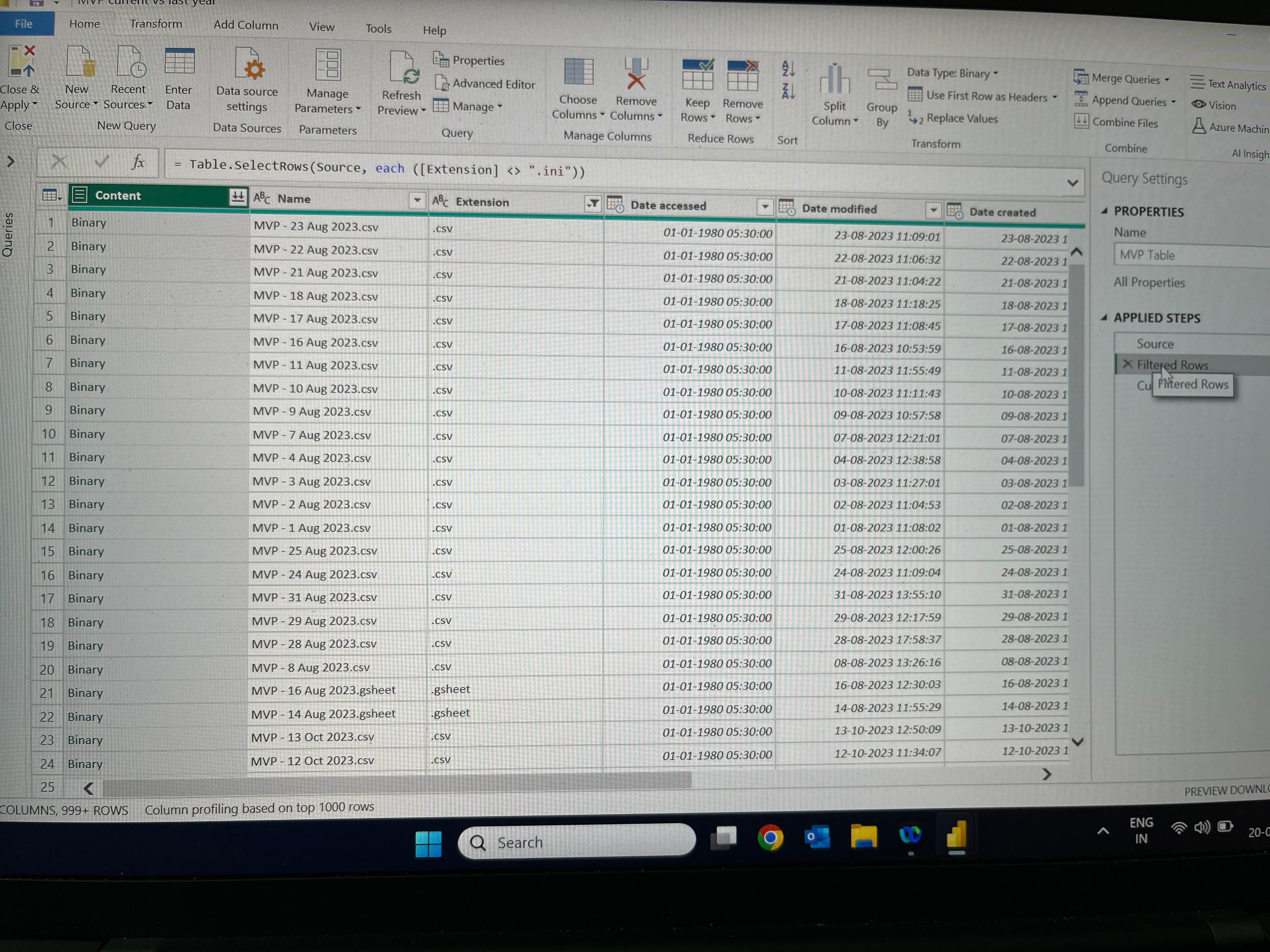Open the Manage query dropdown
The image size is (1270, 952).
(468, 106)
